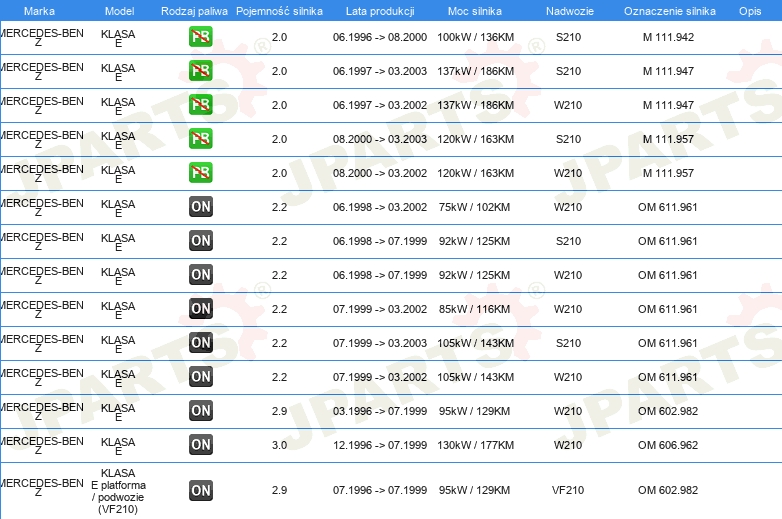
Task: Click the ON diesel icon in the 75kW / 102KM row
Action: [201, 207]
